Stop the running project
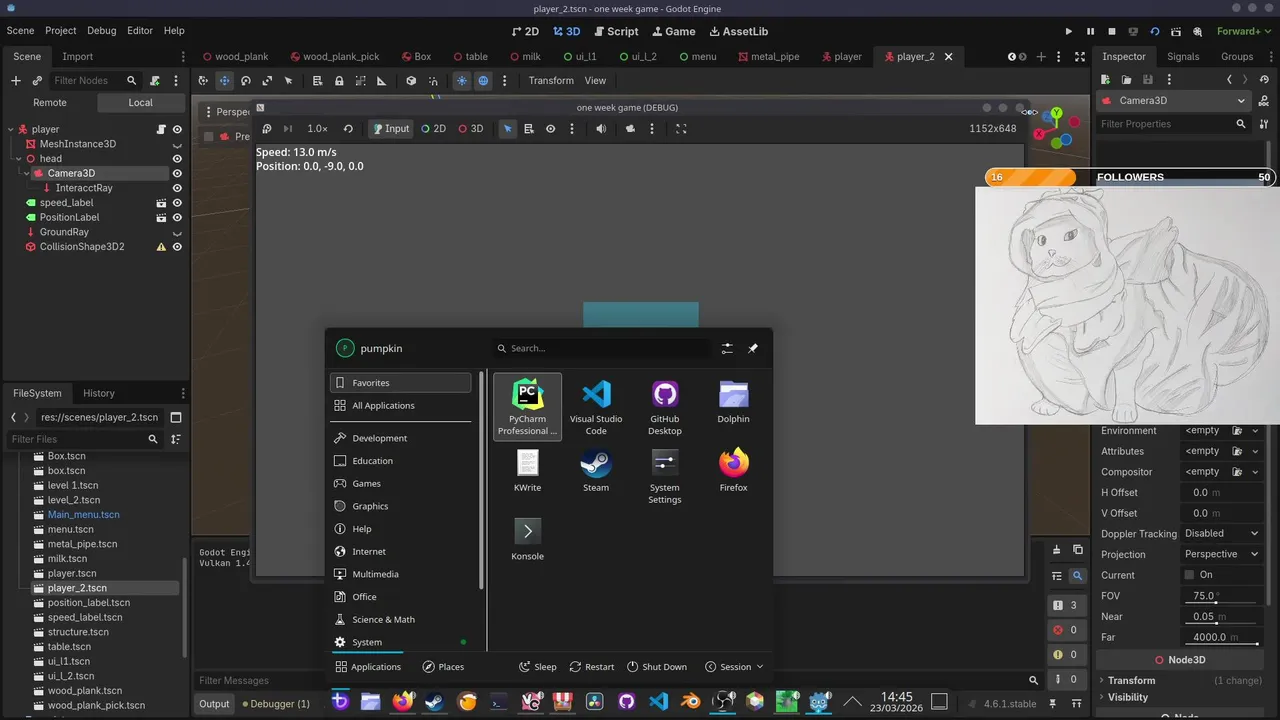1280x720 pixels. click(1112, 31)
